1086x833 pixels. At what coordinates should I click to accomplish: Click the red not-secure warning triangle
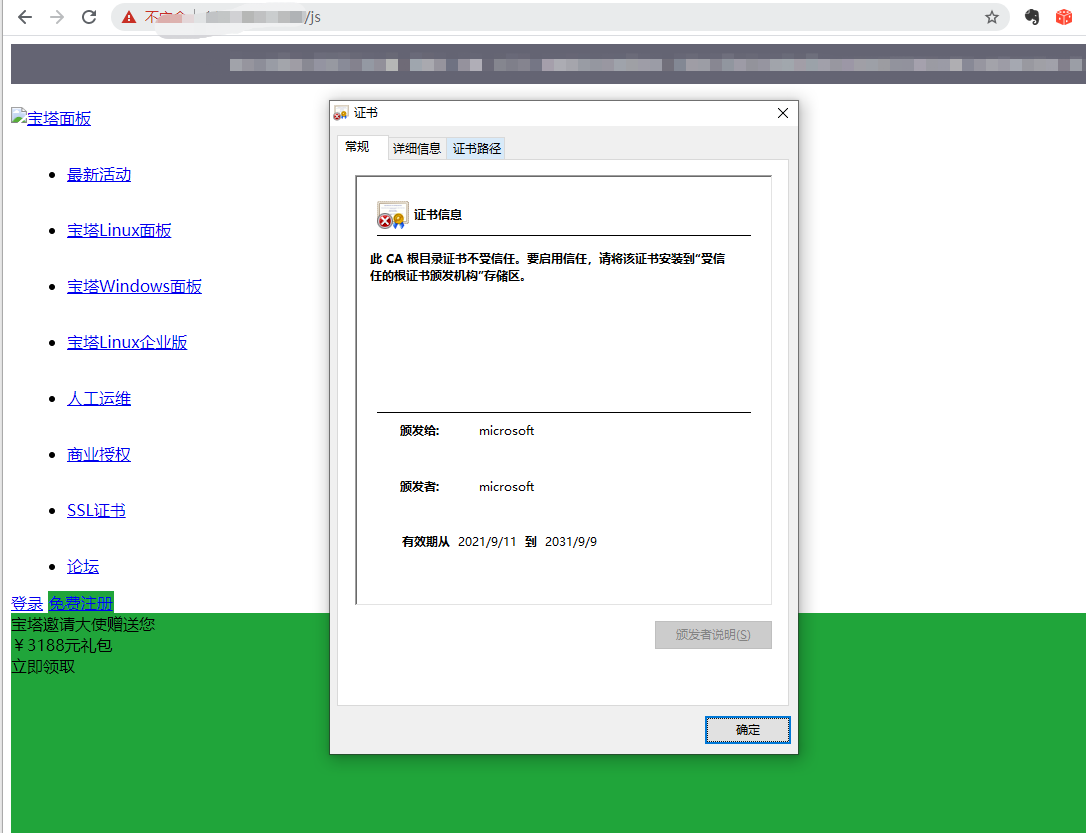[x=129, y=17]
